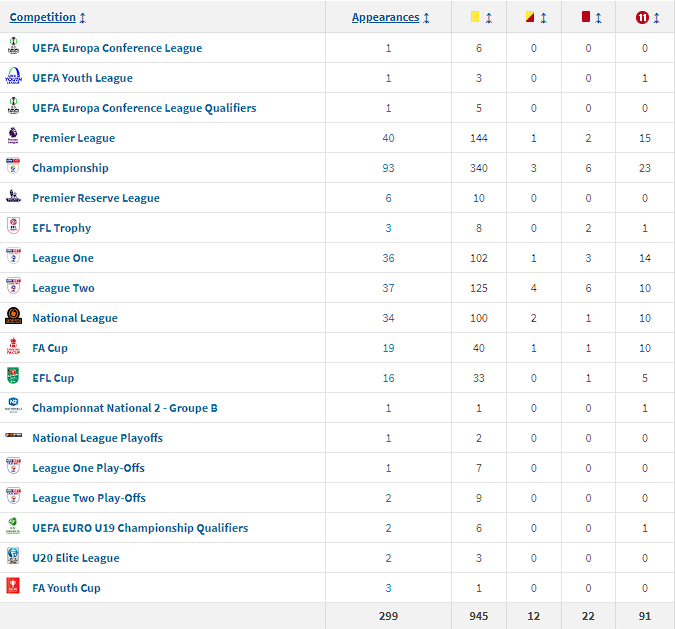Open Premier League competition link
This screenshot has width=675, height=629.
pos(74,138)
